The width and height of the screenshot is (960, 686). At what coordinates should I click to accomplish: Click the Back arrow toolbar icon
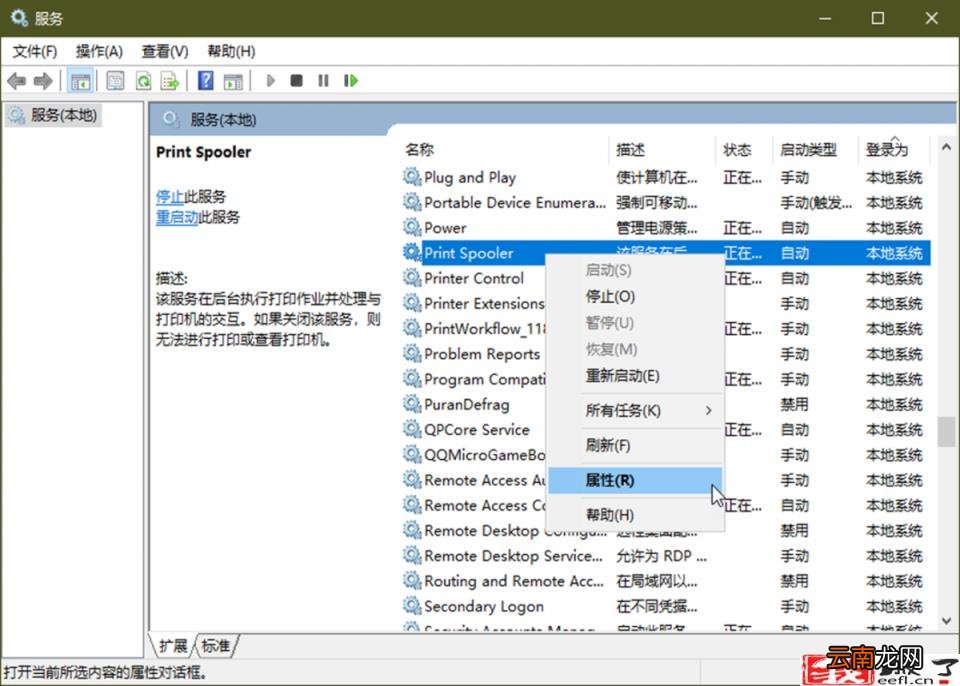17,81
